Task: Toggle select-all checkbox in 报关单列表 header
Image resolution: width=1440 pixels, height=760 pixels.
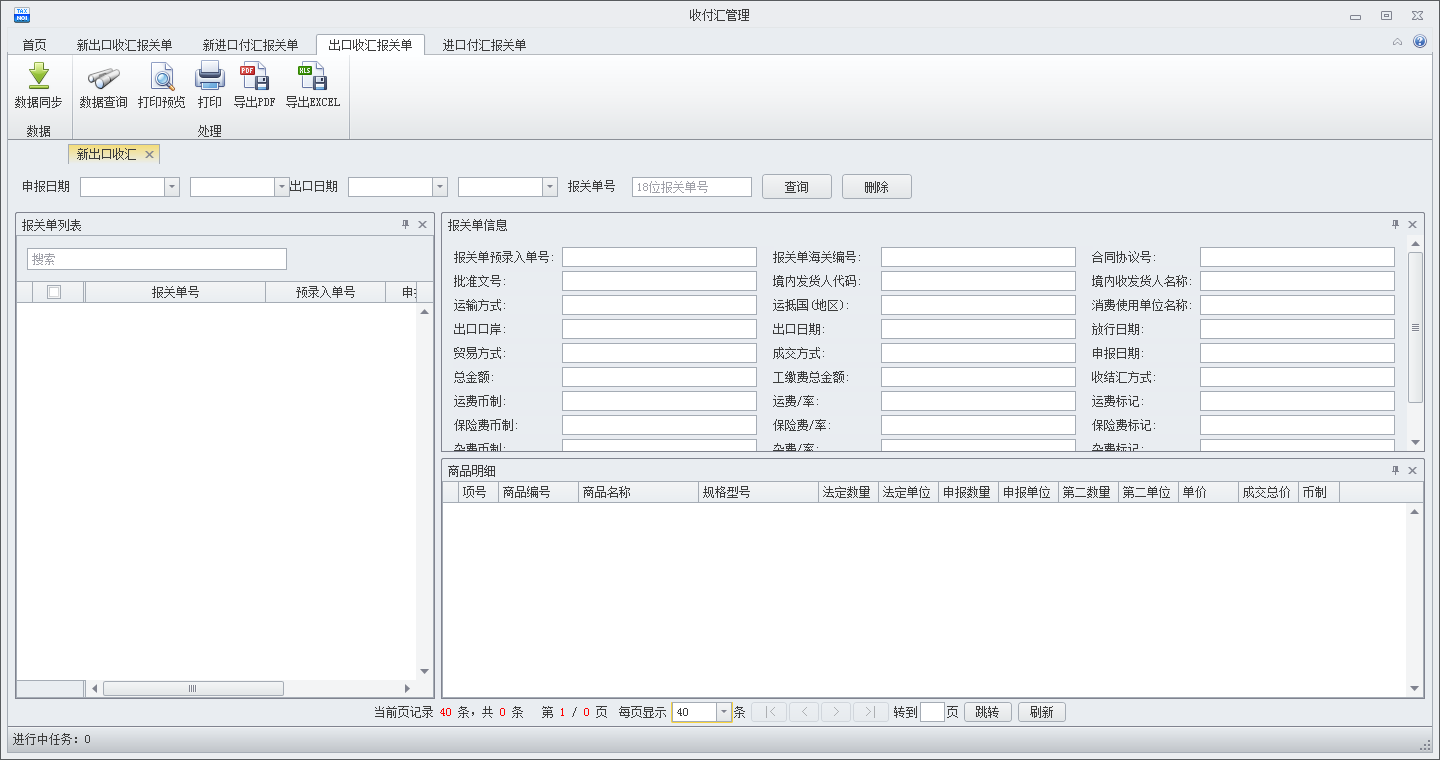Action: click(x=54, y=292)
